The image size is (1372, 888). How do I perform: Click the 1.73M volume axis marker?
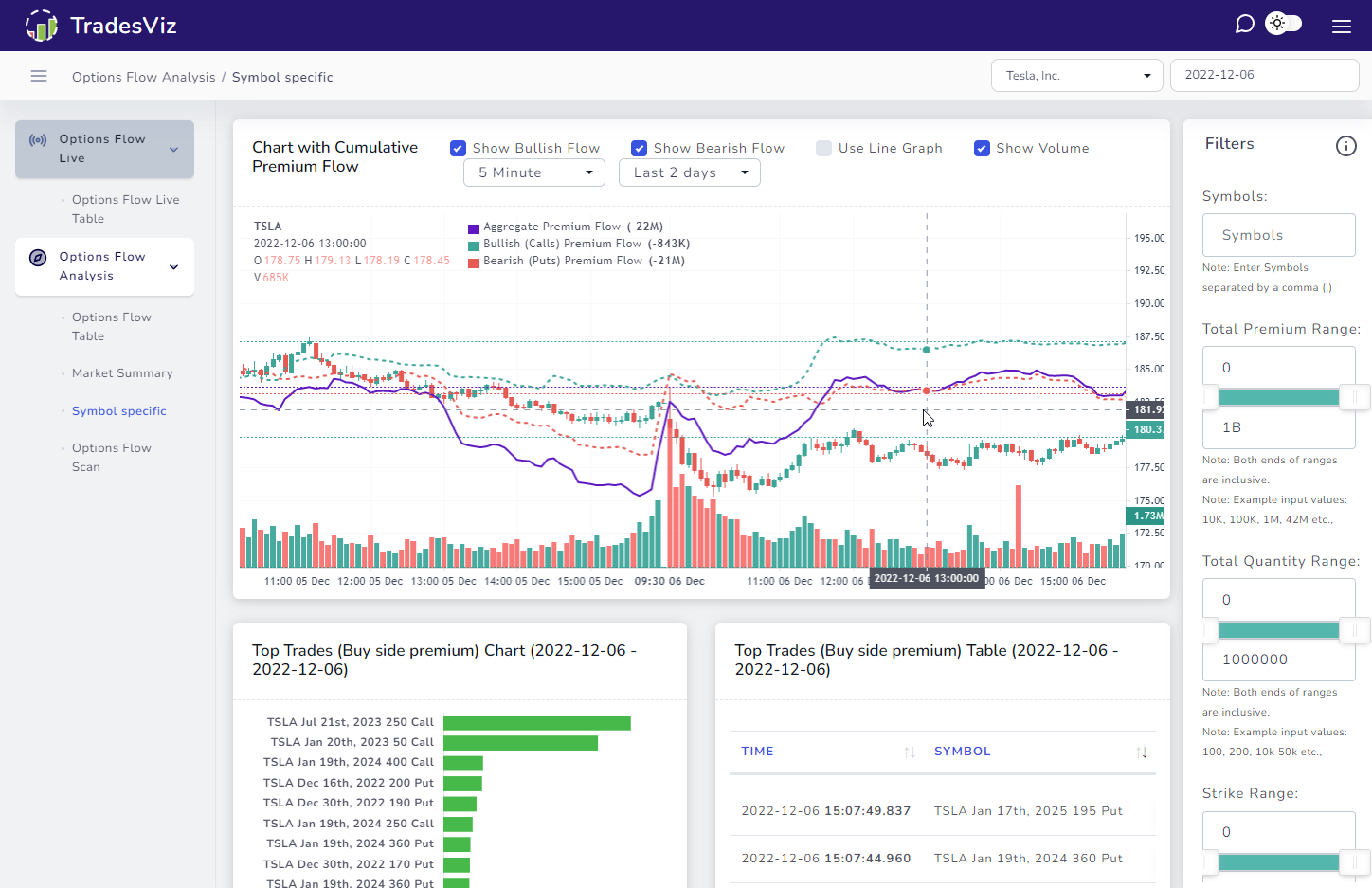1146,516
